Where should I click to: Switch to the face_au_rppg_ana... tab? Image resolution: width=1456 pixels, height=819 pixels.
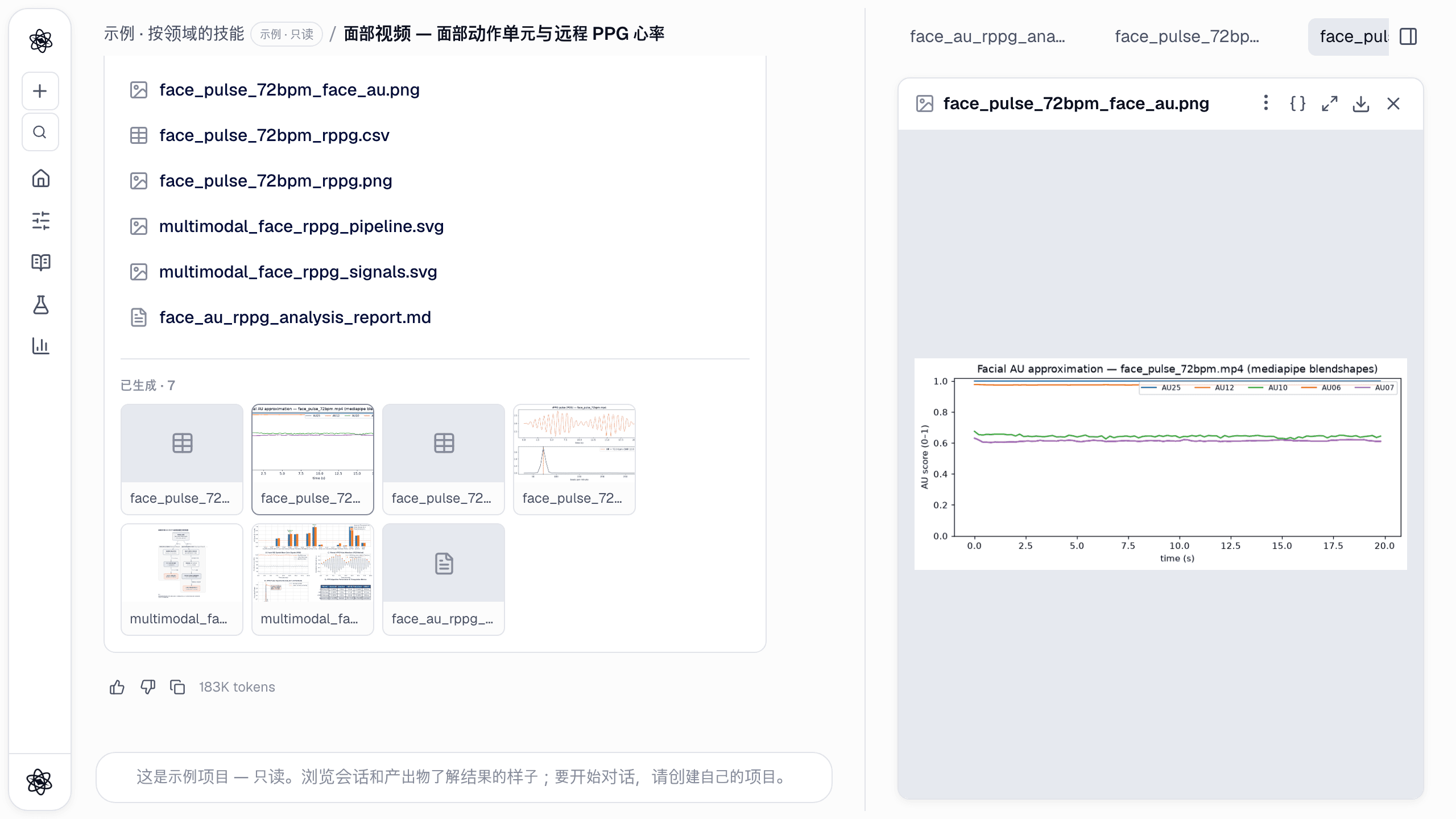coord(987,36)
